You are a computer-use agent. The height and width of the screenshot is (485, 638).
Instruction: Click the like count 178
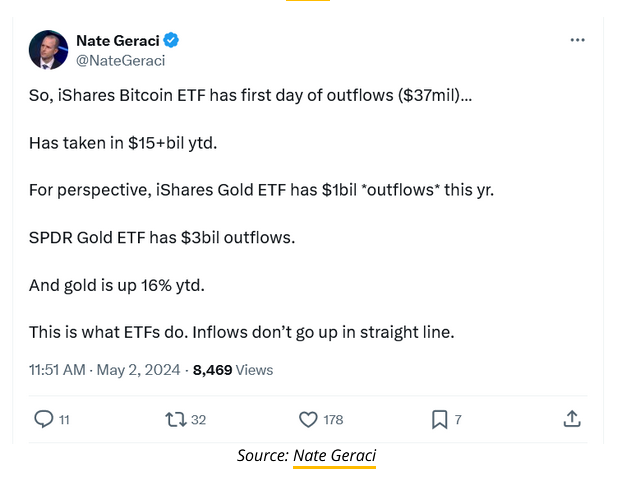click(x=333, y=420)
